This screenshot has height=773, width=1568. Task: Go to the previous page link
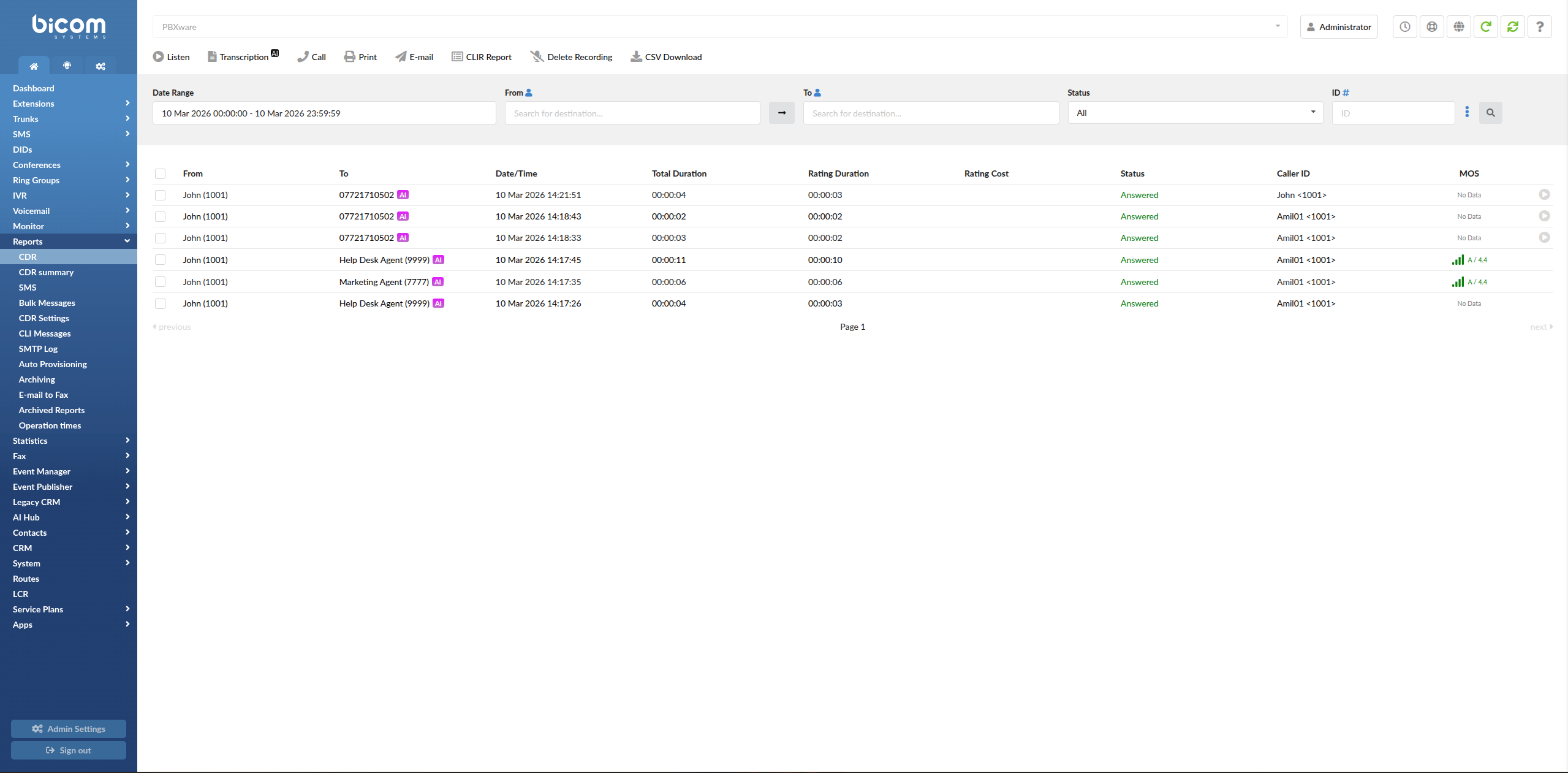(172, 327)
